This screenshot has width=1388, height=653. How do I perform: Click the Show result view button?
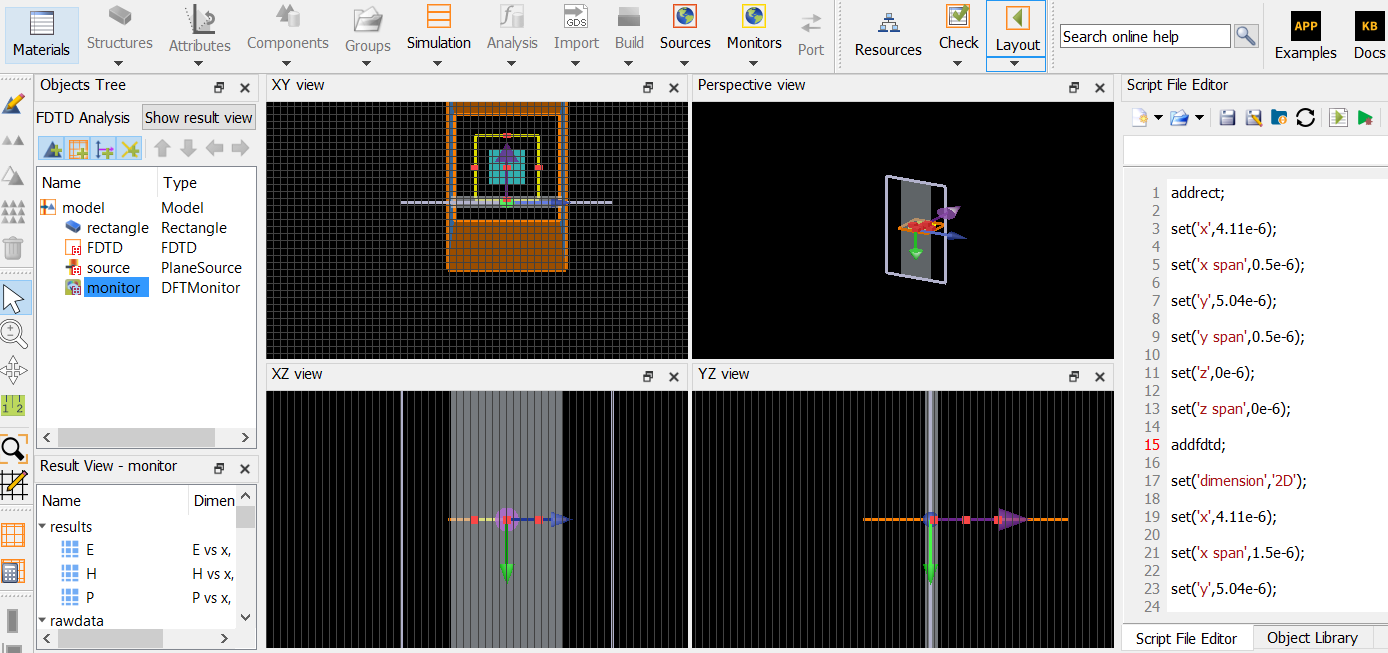click(x=198, y=117)
